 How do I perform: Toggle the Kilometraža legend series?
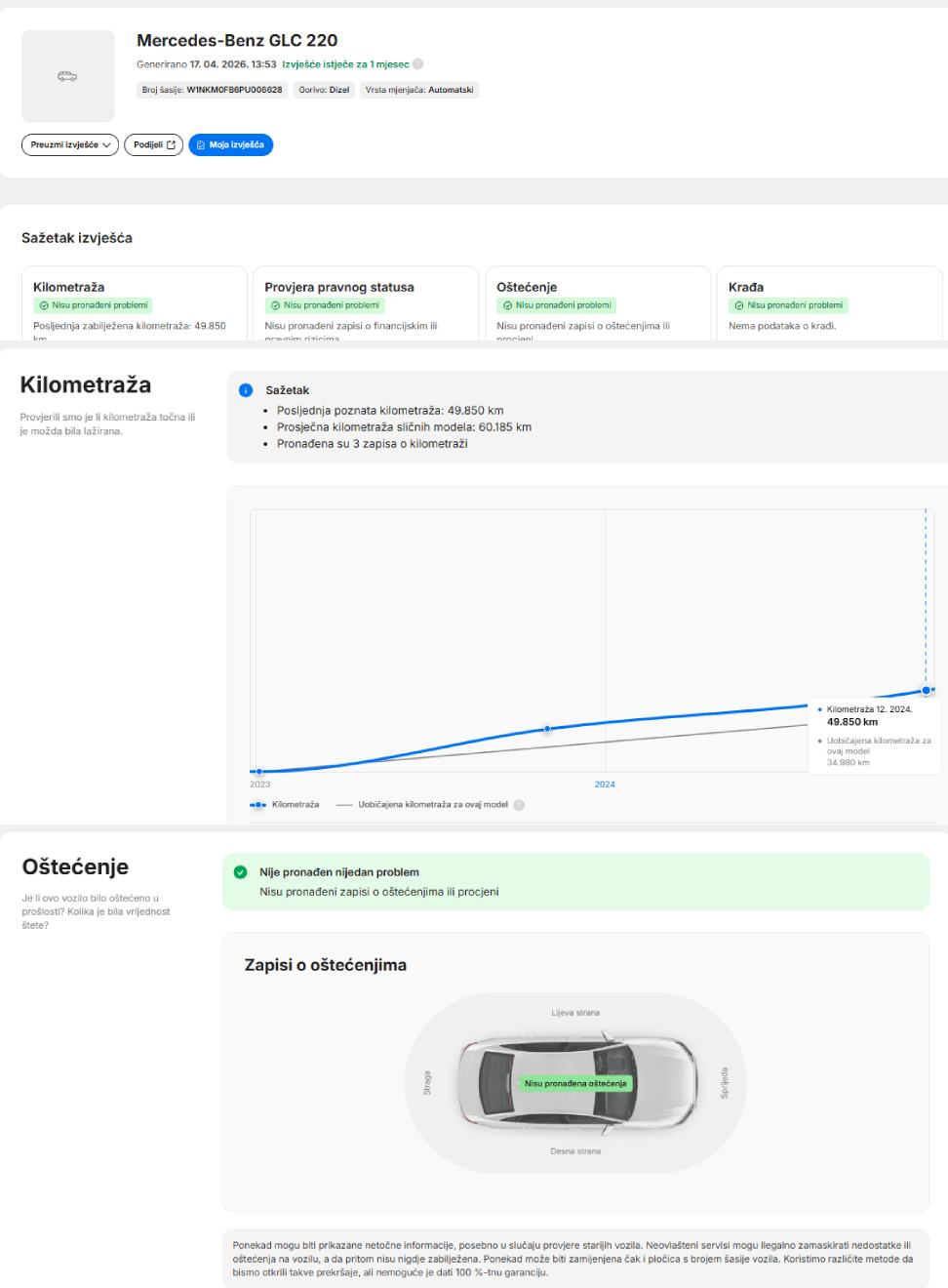(x=285, y=805)
